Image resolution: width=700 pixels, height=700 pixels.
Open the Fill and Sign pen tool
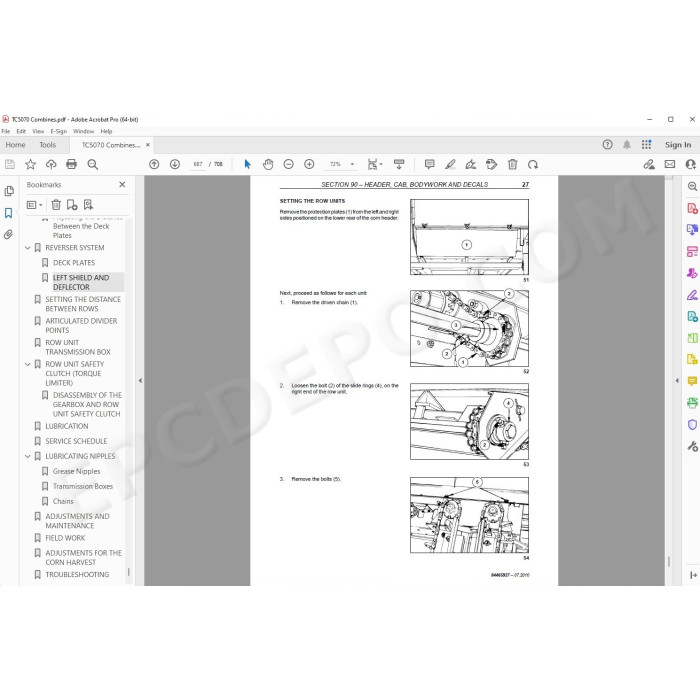click(x=692, y=295)
